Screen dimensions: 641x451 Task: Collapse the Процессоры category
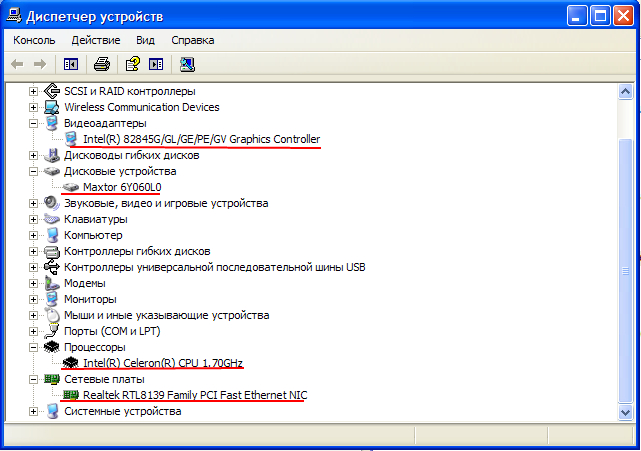(34, 347)
